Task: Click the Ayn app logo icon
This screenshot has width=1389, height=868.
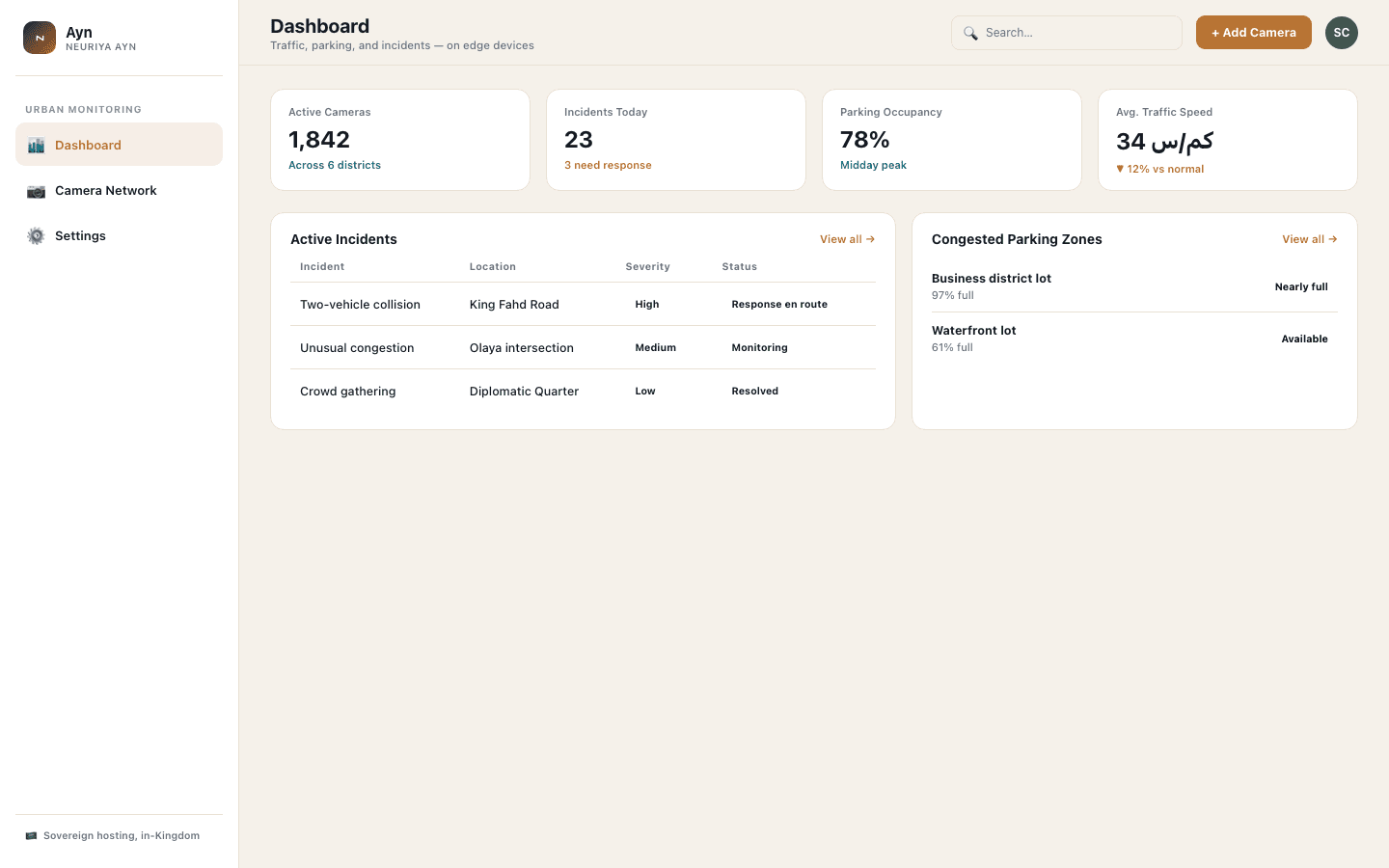Action: (x=40, y=38)
